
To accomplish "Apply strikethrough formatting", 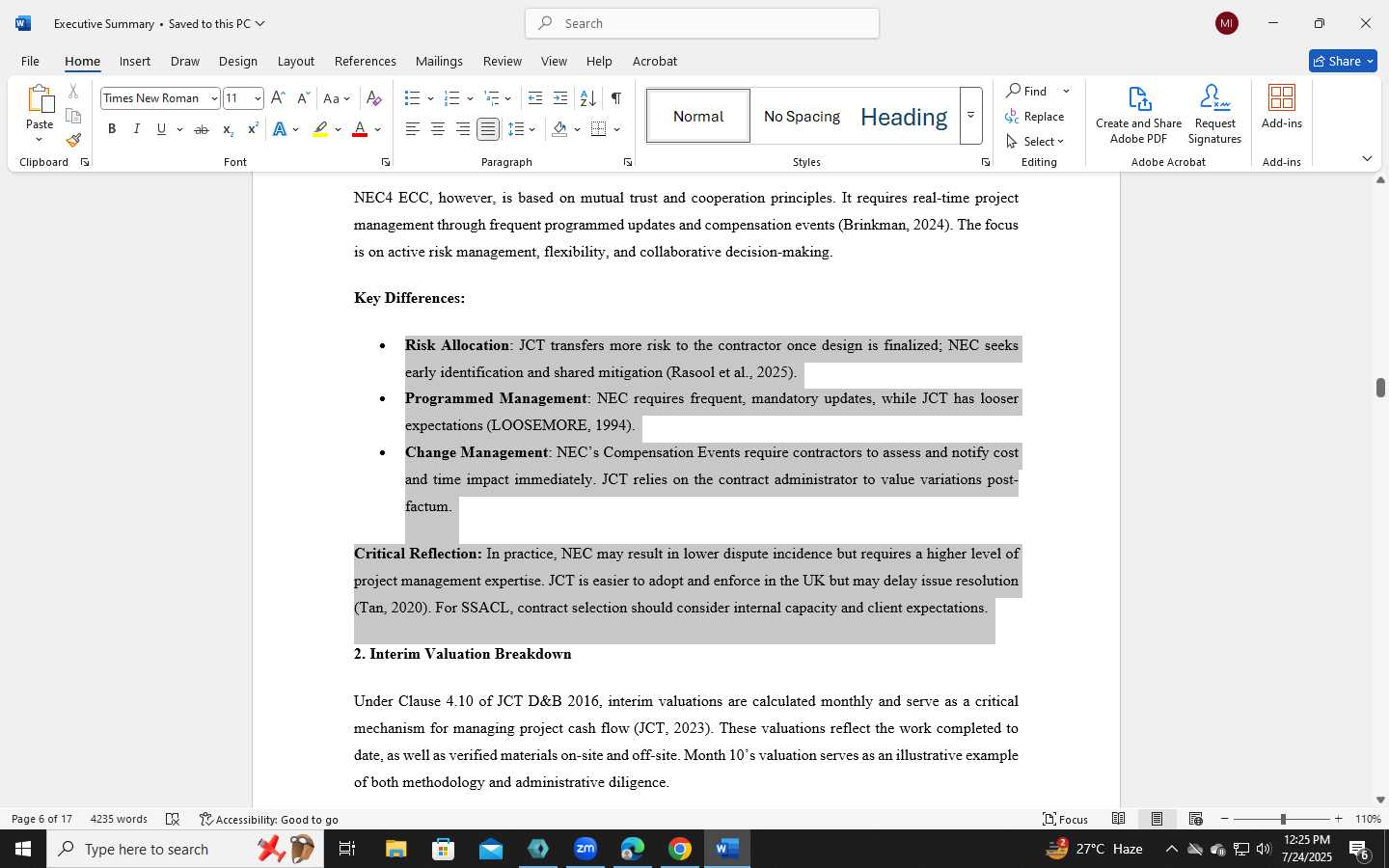I will point(202,129).
